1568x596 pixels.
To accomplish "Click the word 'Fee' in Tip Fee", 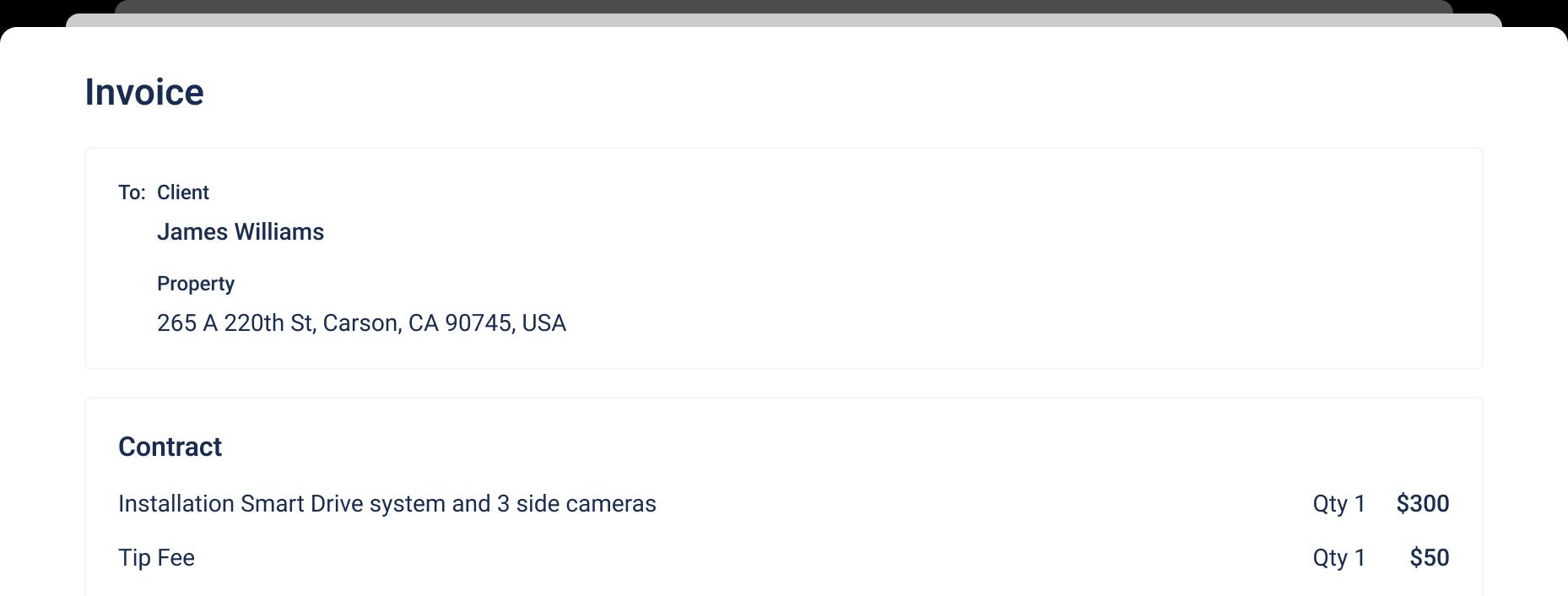I will 176,558.
